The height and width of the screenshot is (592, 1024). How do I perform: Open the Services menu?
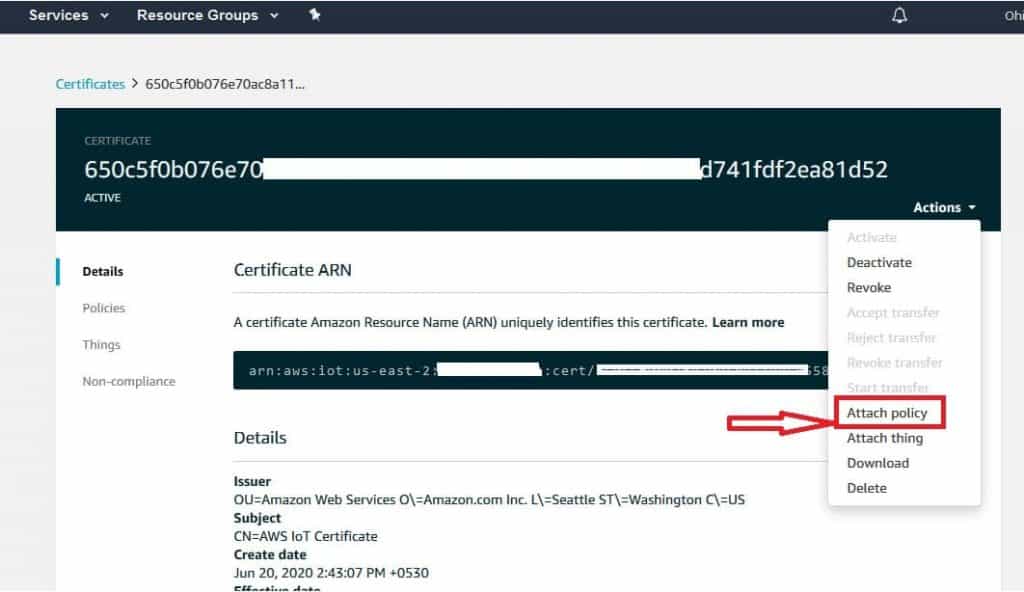(57, 15)
